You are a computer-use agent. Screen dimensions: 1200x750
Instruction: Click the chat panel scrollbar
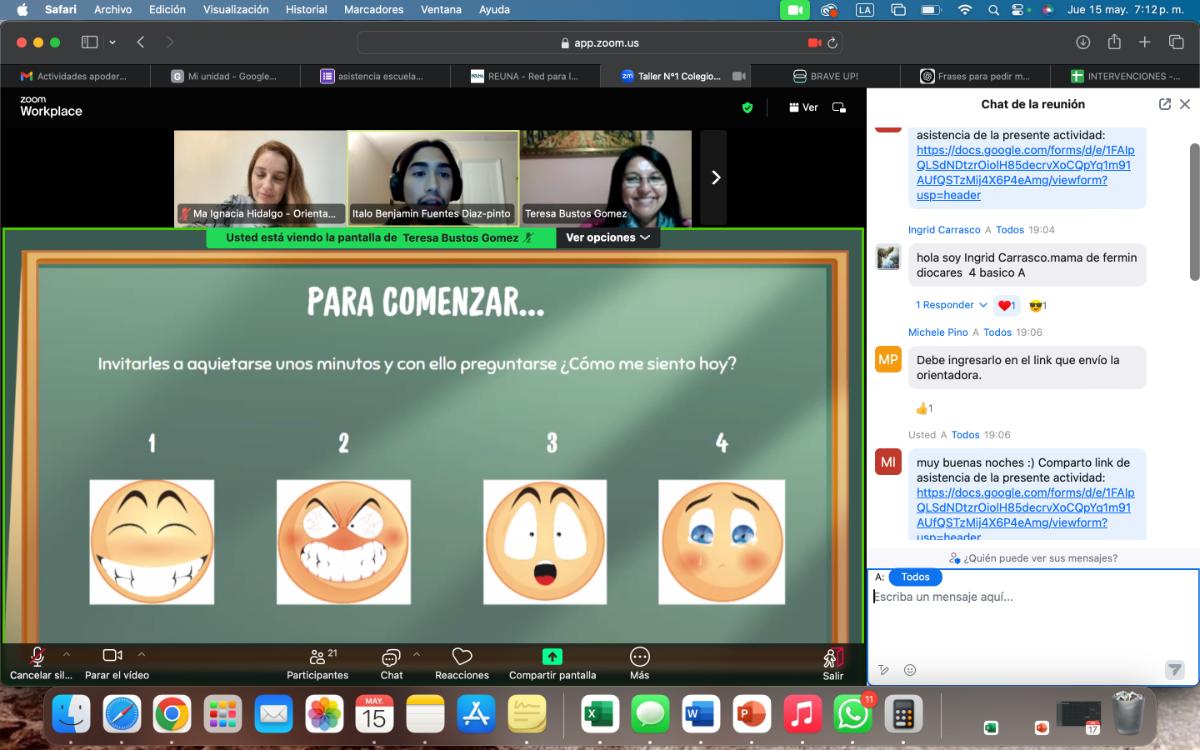pyautogui.click(x=1193, y=210)
